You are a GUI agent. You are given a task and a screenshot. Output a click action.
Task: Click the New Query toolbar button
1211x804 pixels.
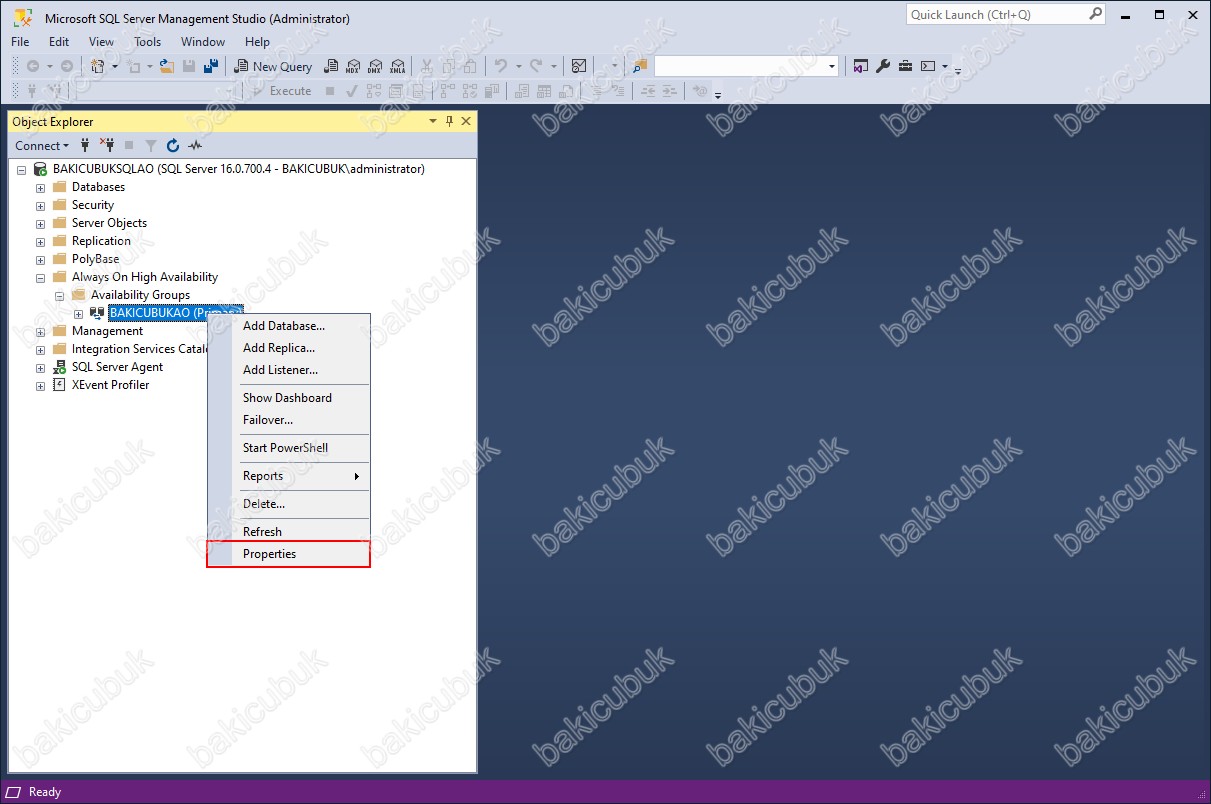pyautogui.click(x=273, y=66)
